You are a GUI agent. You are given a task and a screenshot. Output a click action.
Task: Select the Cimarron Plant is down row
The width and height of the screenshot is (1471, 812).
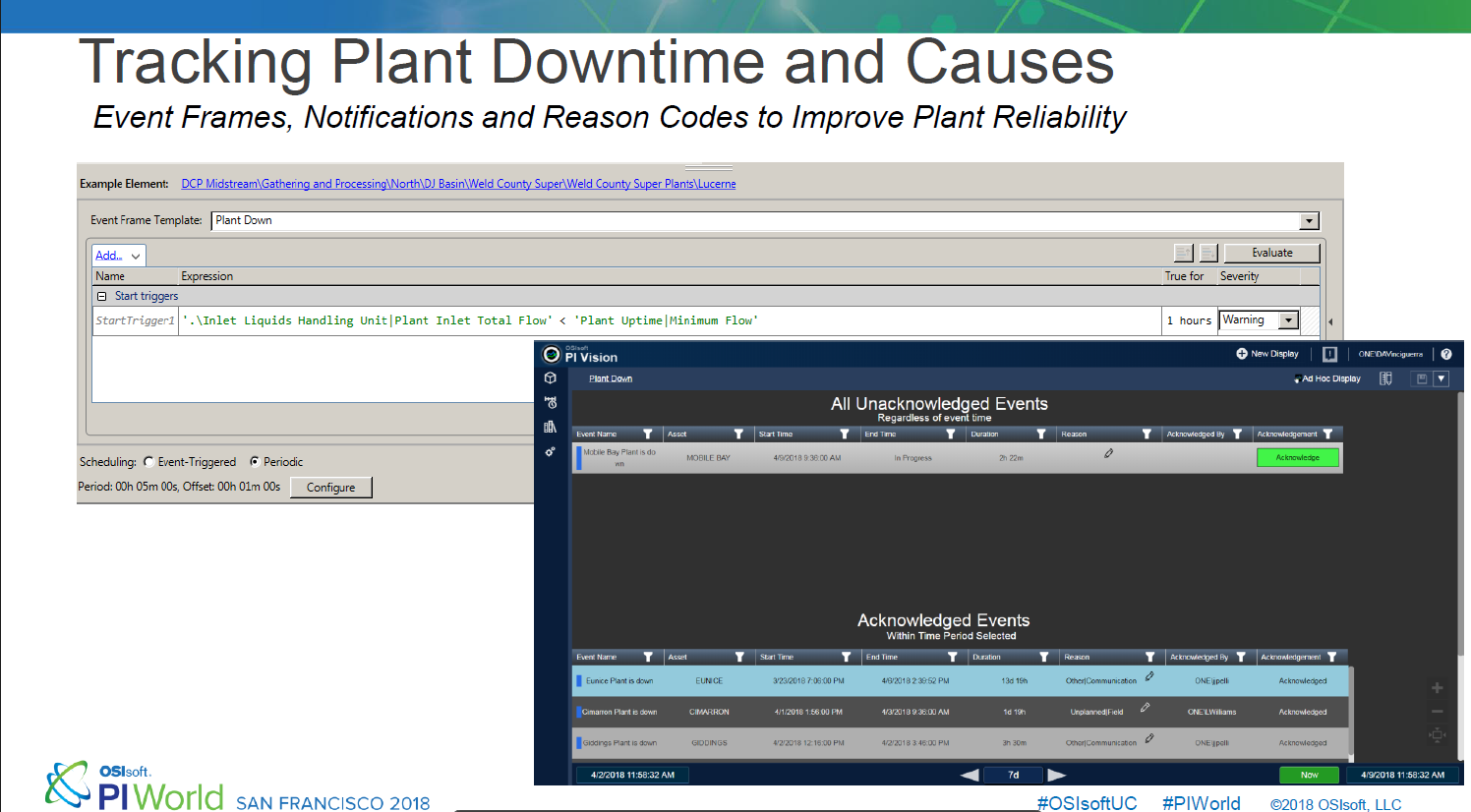point(960,712)
